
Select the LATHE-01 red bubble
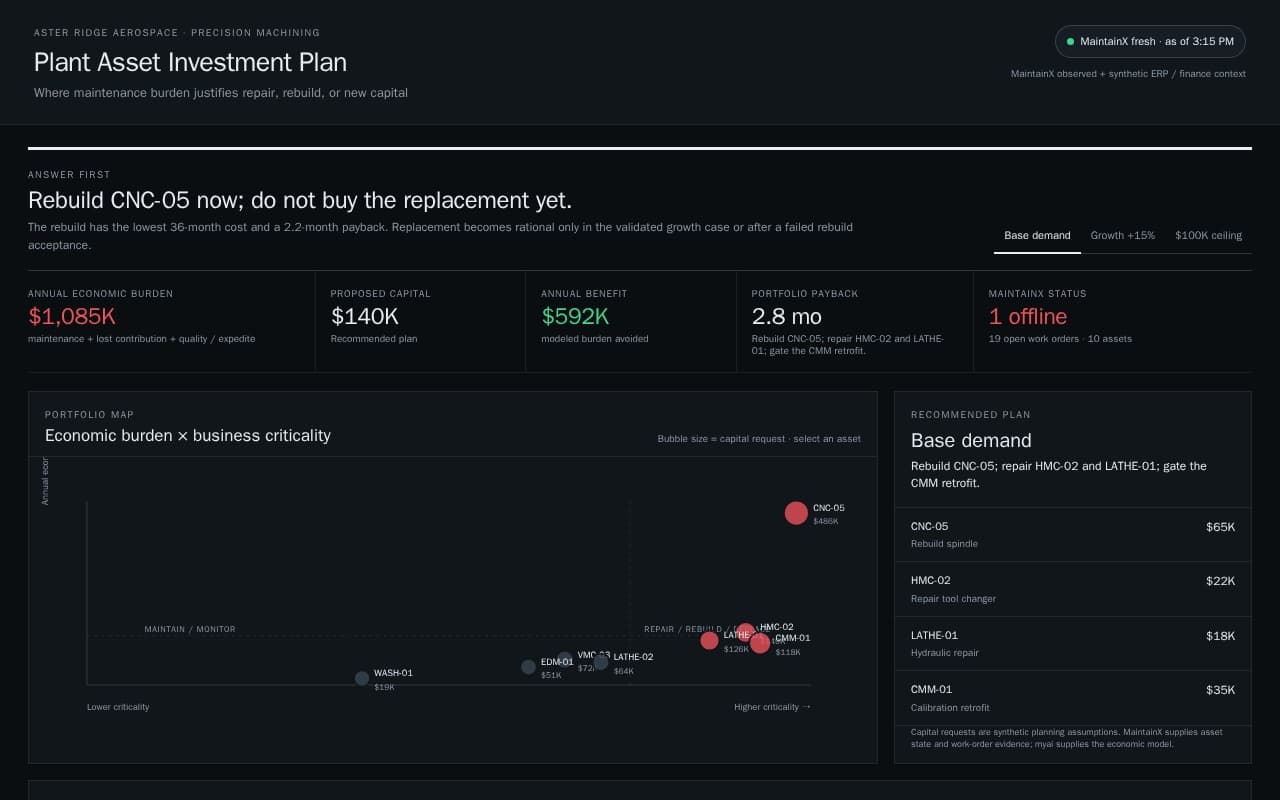click(709, 640)
